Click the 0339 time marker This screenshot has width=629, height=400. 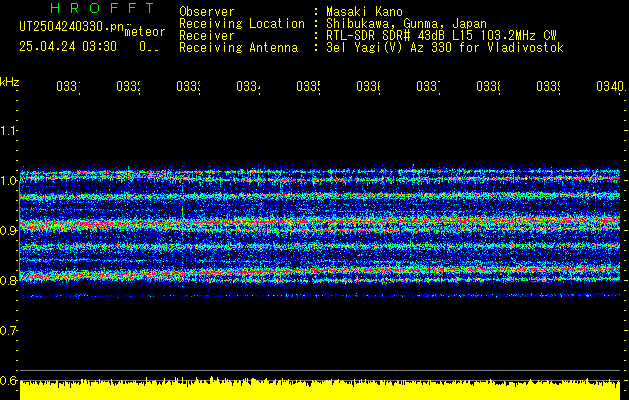[548, 87]
